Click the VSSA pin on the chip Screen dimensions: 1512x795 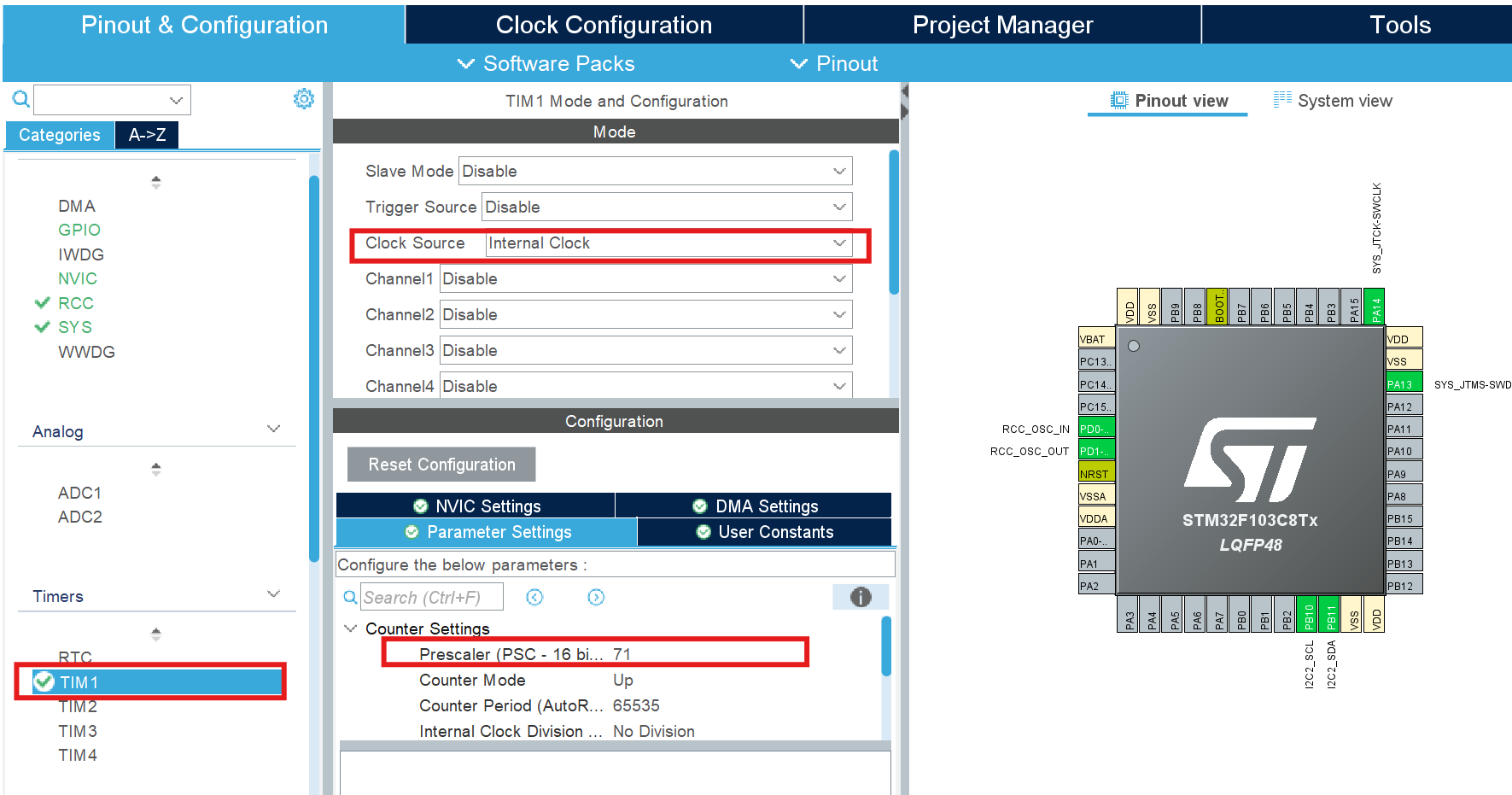click(1097, 496)
